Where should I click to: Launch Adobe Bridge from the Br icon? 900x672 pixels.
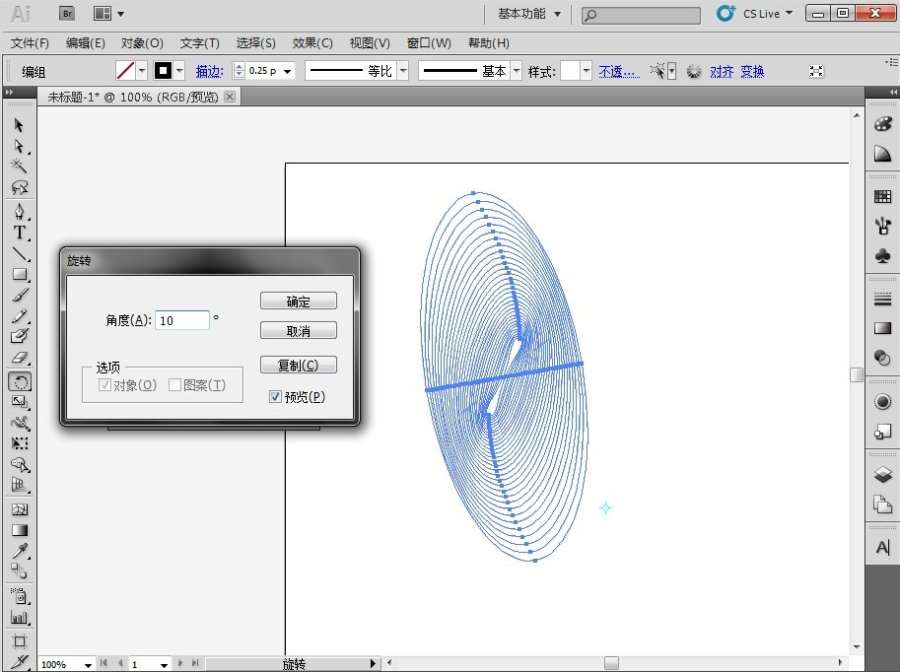pyautogui.click(x=67, y=13)
